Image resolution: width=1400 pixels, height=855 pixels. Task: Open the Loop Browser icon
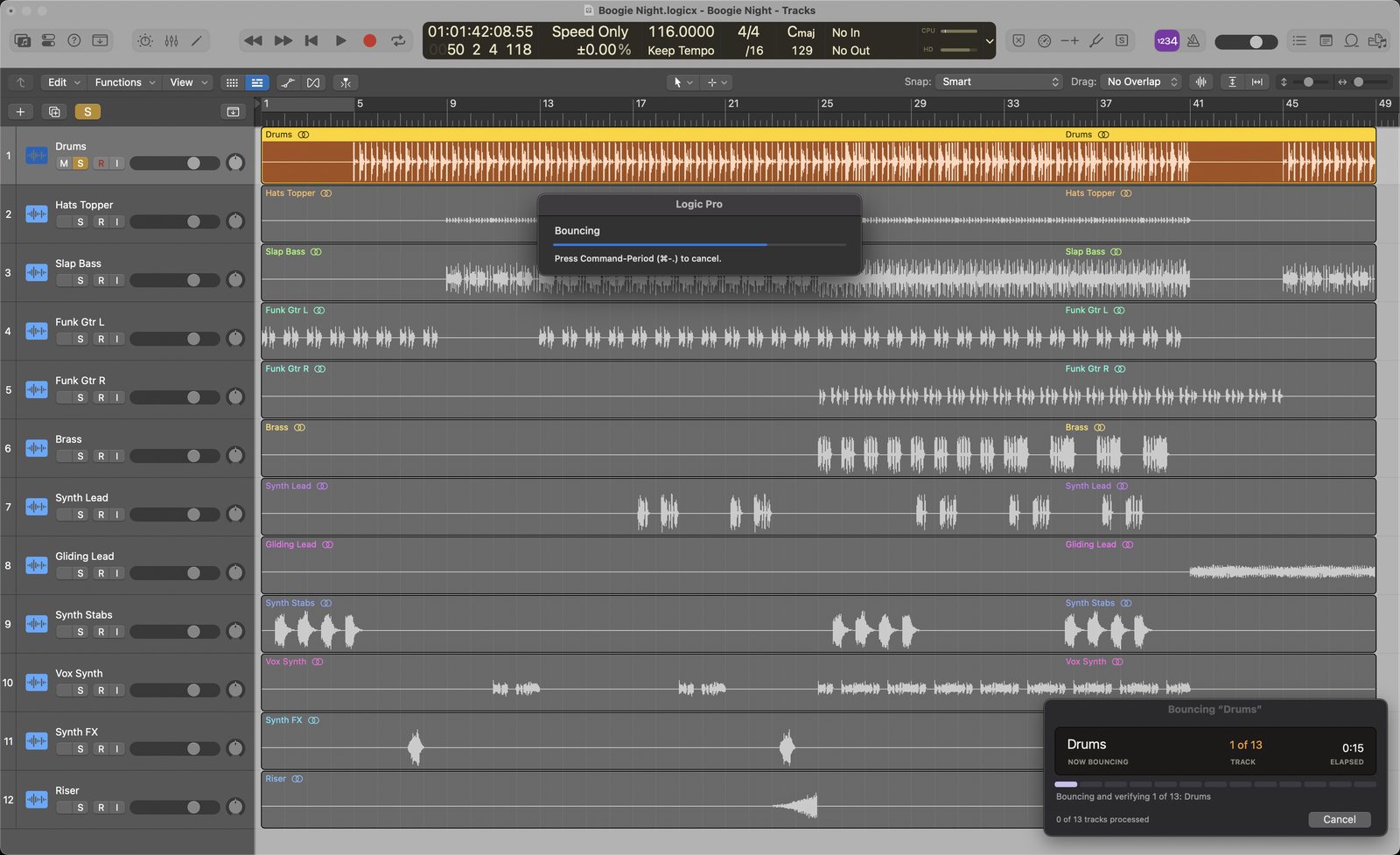click(1351, 40)
